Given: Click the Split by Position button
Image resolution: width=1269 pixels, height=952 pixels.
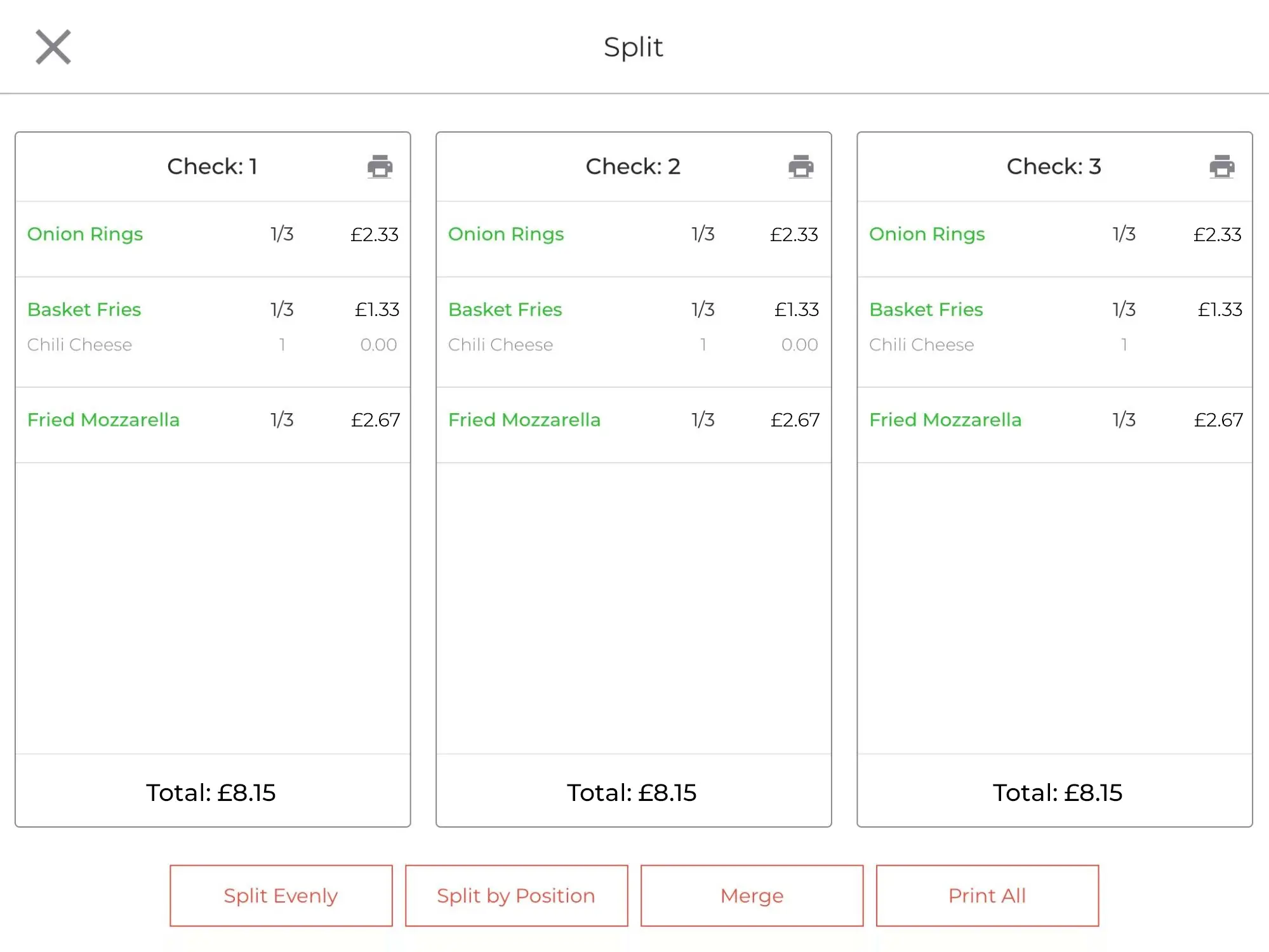Looking at the screenshot, I should click(515, 895).
